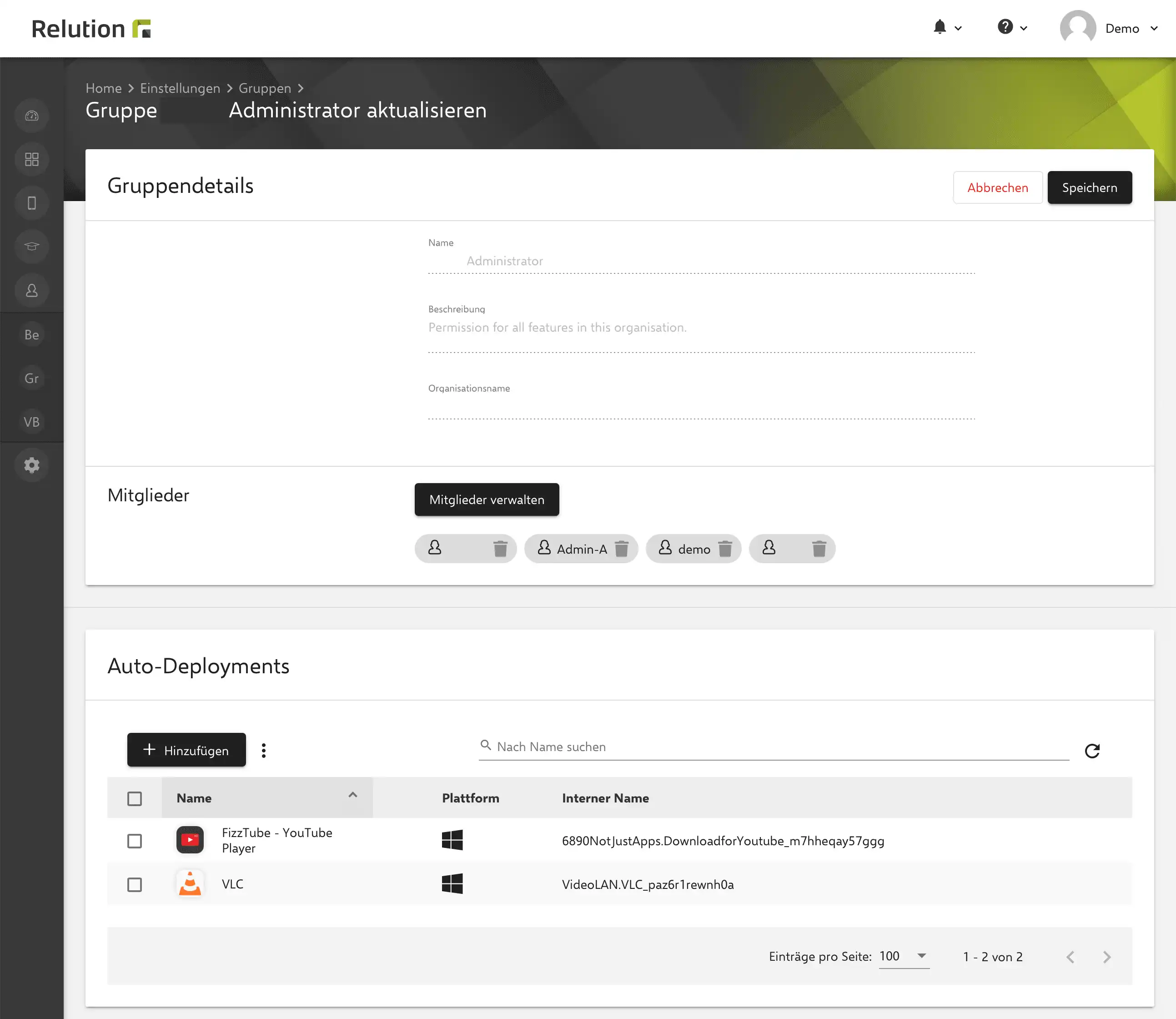The height and width of the screenshot is (1019, 1176).
Task: Open the three-dot more actions menu
Action: 263,751
